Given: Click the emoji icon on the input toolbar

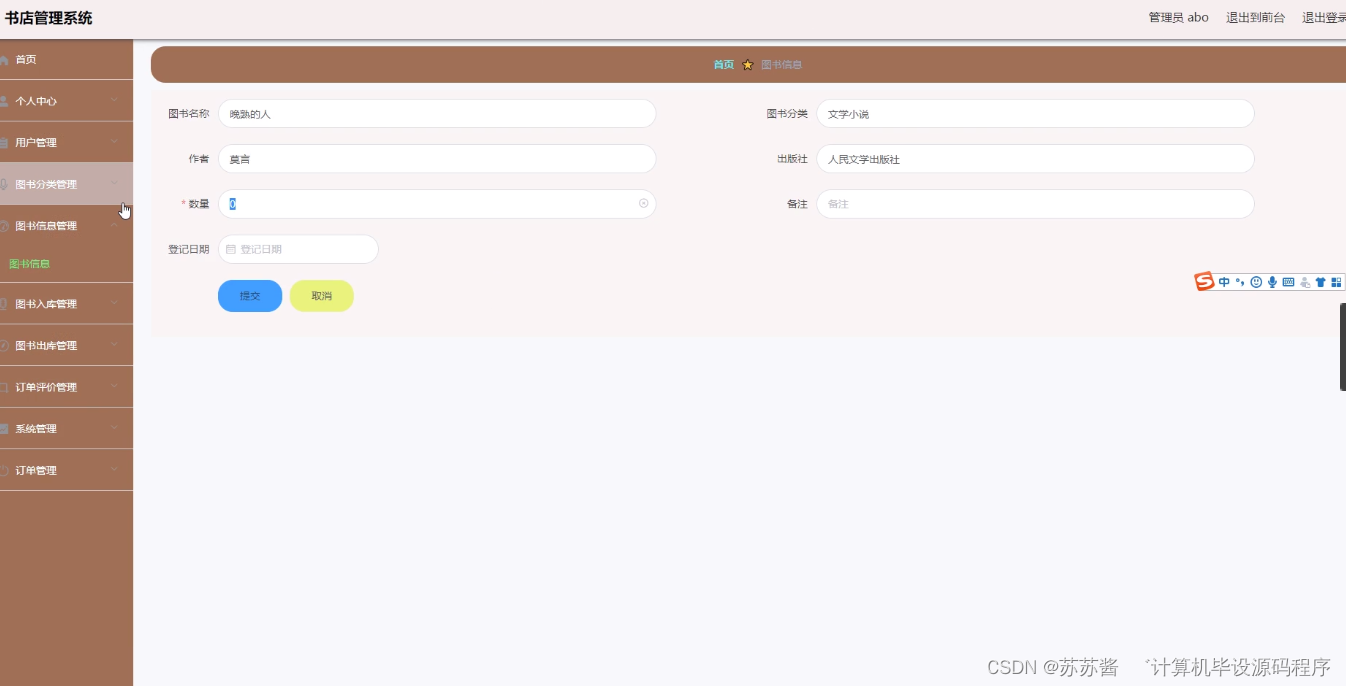Looking at the screenshot, I should [x=1256, y=281].
